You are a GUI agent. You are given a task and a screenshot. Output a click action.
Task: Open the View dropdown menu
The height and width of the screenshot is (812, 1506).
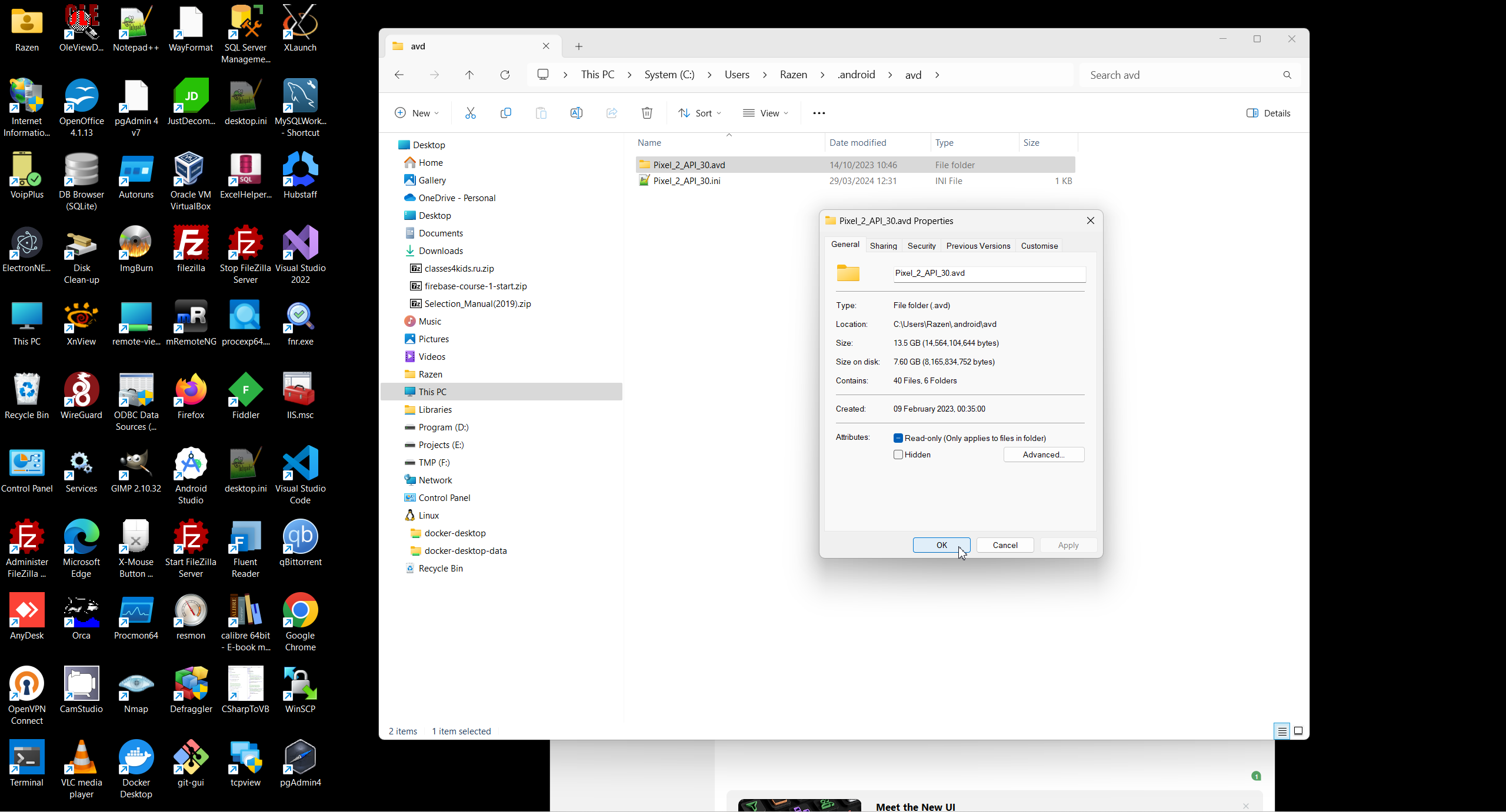pos(765,113)
